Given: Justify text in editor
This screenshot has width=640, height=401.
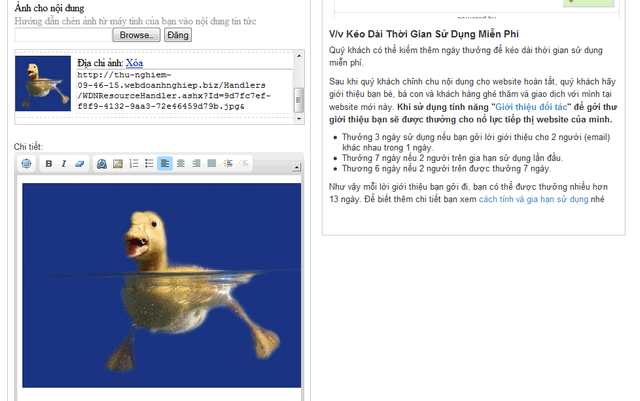Looking at the screenshot, I should [x=211, y=164].
